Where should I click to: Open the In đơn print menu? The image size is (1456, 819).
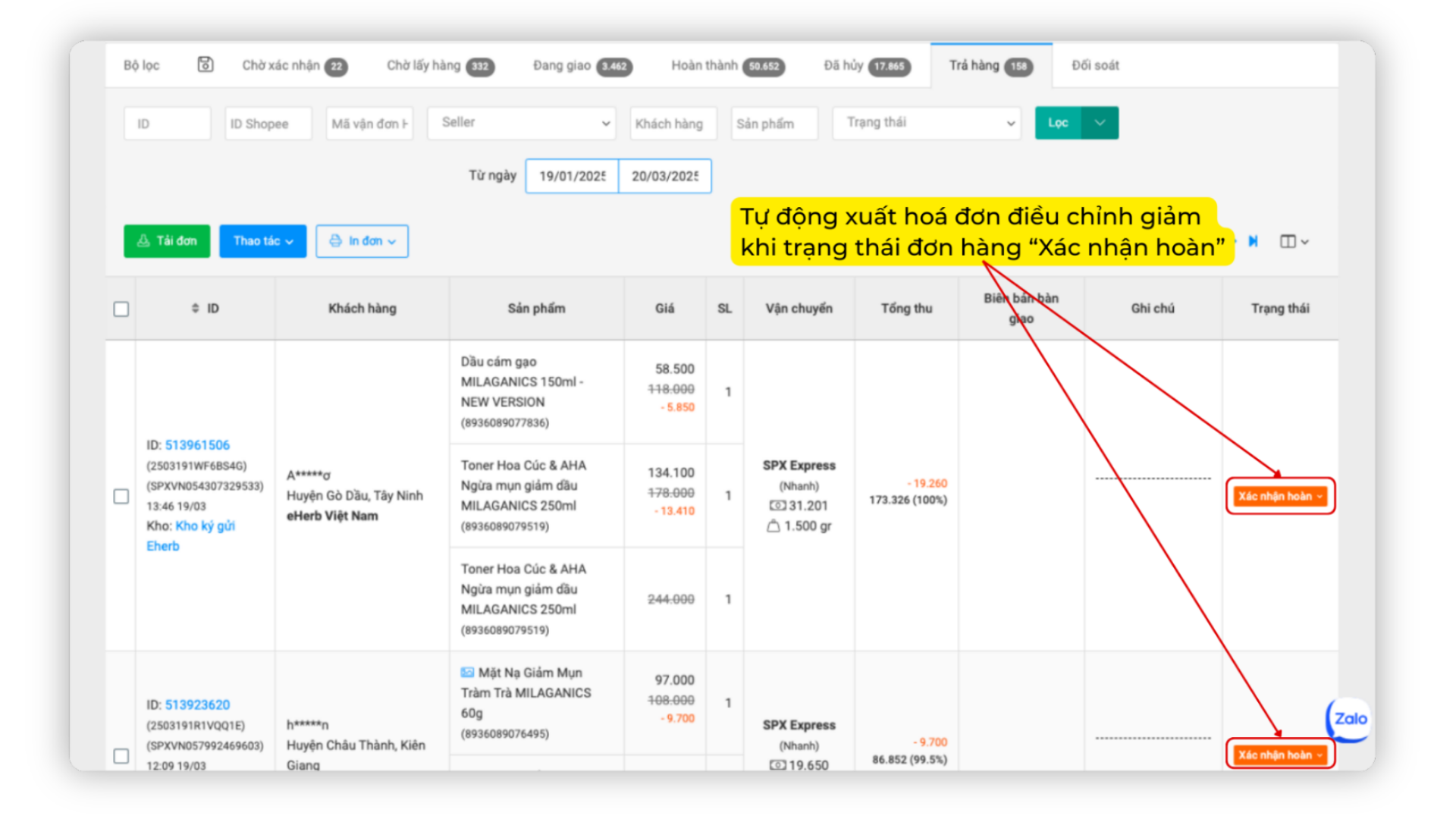362,241
